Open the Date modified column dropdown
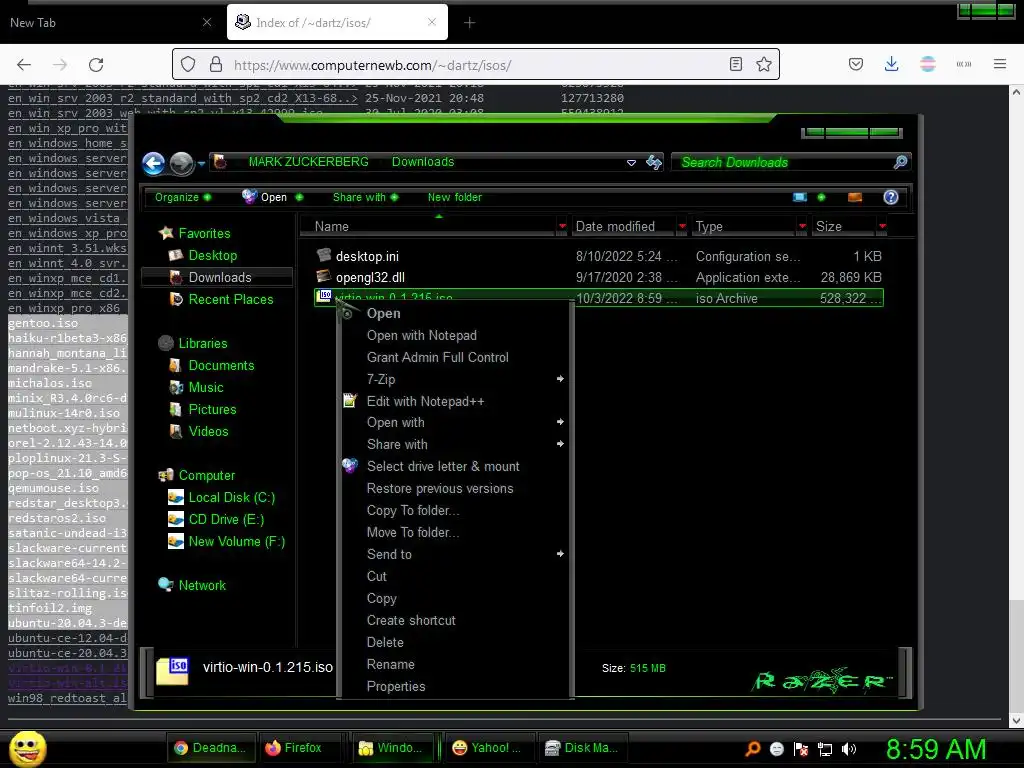Screen dimensions: 1024x768 682,227
